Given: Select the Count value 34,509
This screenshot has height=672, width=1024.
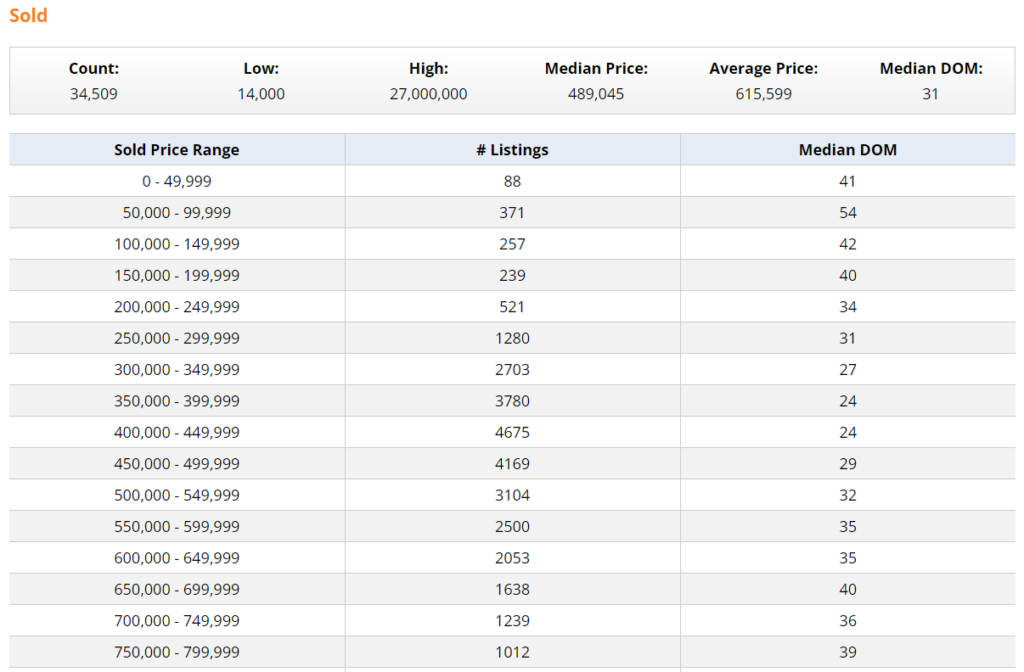Looking at the screenshot, I should [x=94, y=94].
